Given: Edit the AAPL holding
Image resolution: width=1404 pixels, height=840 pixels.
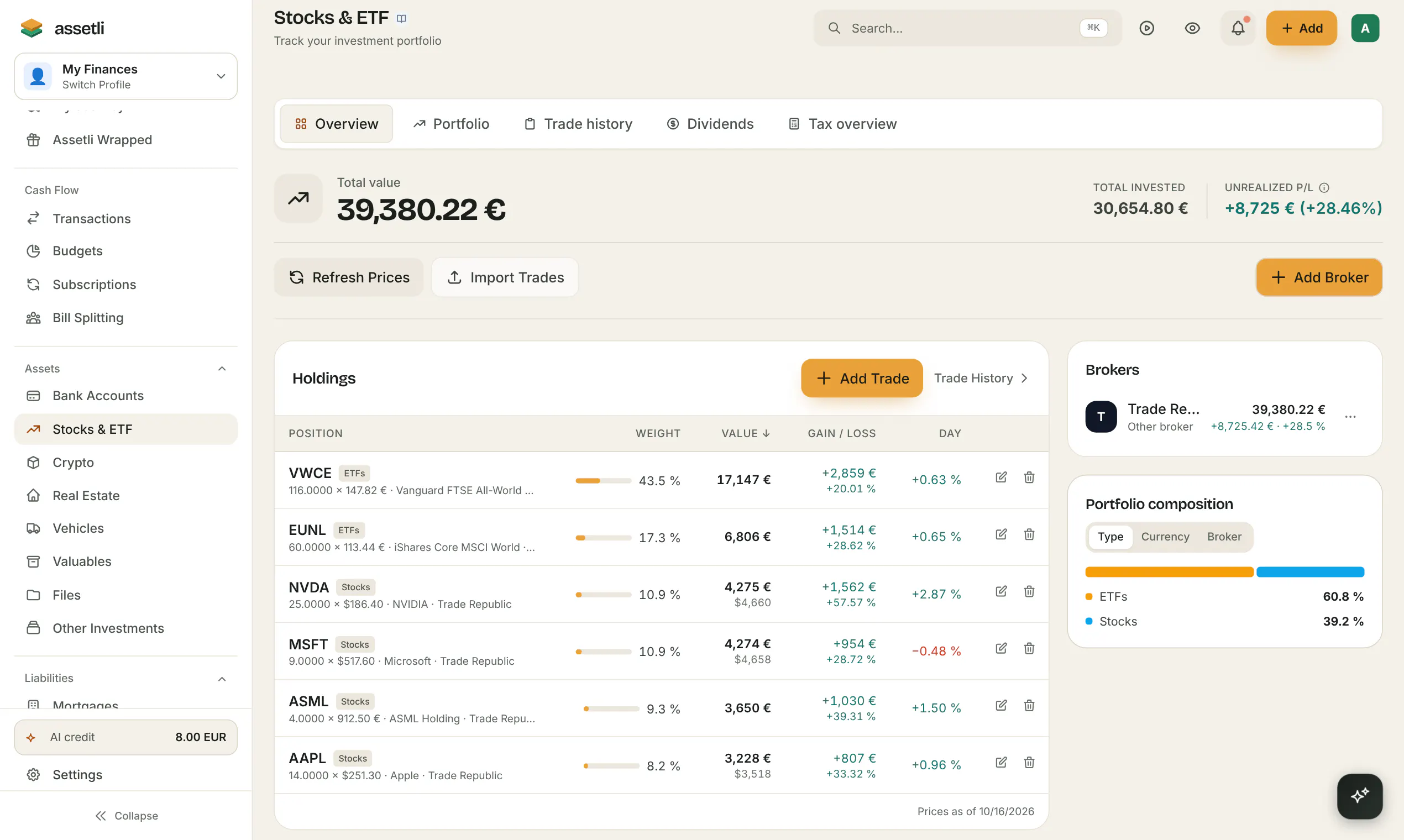Looking at the screenshot, I should pyautogui.click(x=1001, y=763).
